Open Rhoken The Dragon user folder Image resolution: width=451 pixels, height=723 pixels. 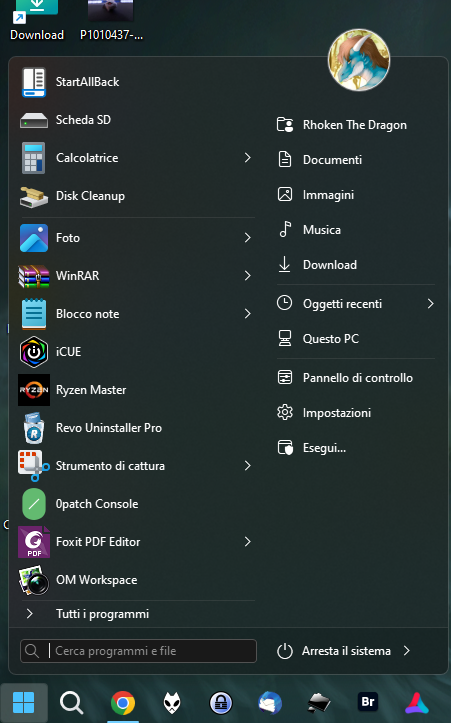click(355, 125)
